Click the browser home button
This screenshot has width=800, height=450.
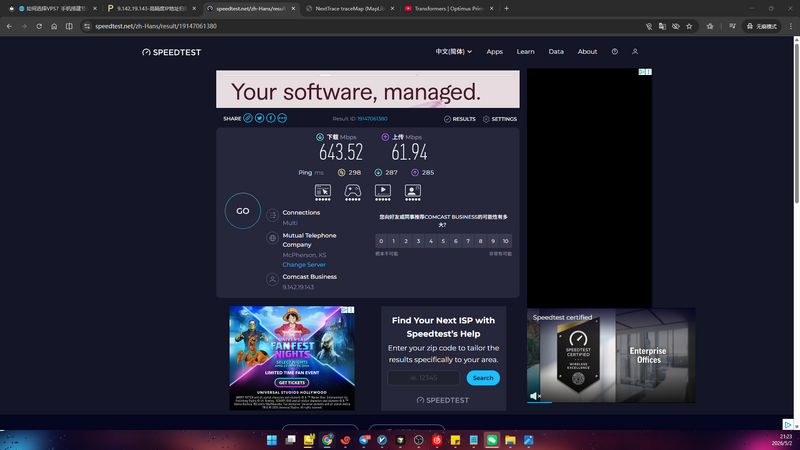[x=54, y=26]
